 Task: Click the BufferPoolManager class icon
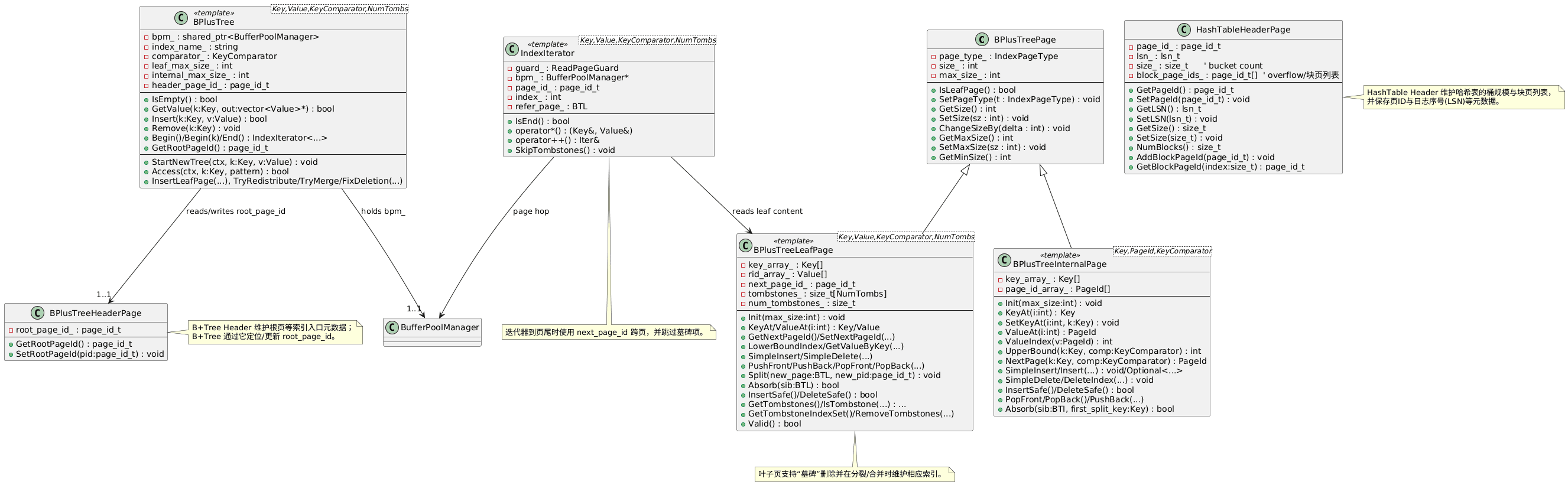(x=392, y=327)
